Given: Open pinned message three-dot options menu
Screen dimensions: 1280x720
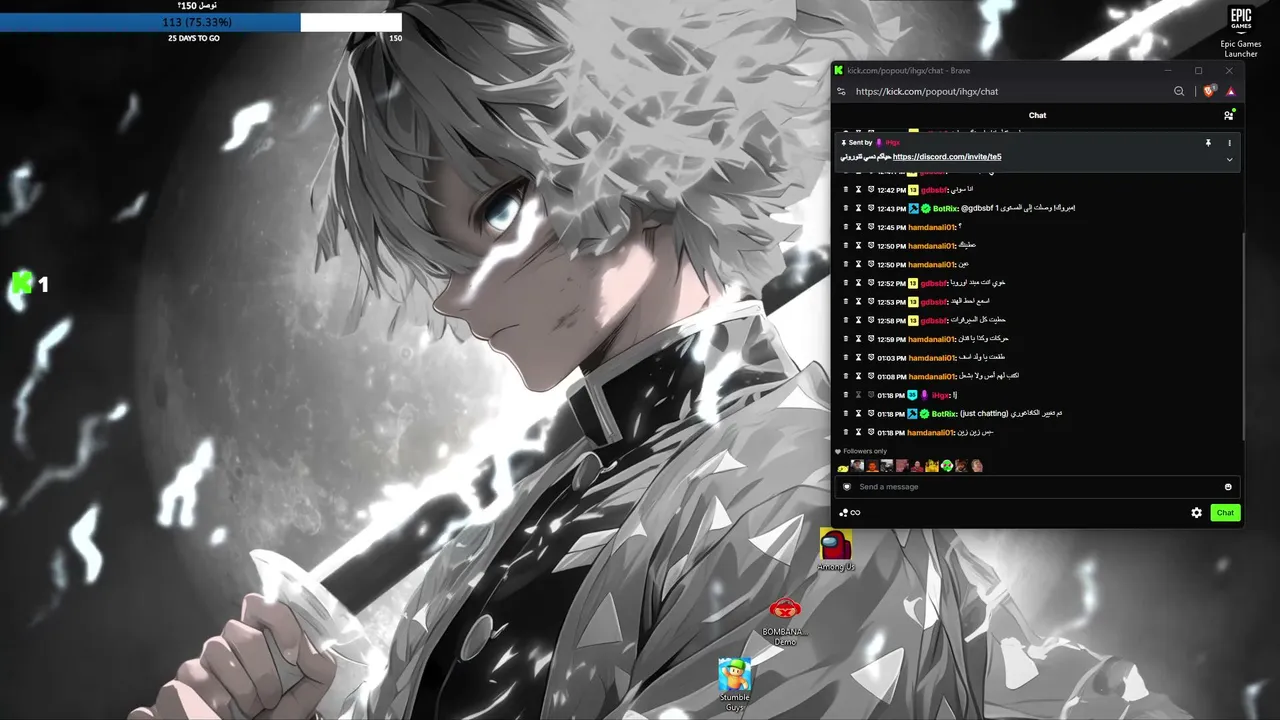Looking at the screenshot, I should coord(1230,143).
